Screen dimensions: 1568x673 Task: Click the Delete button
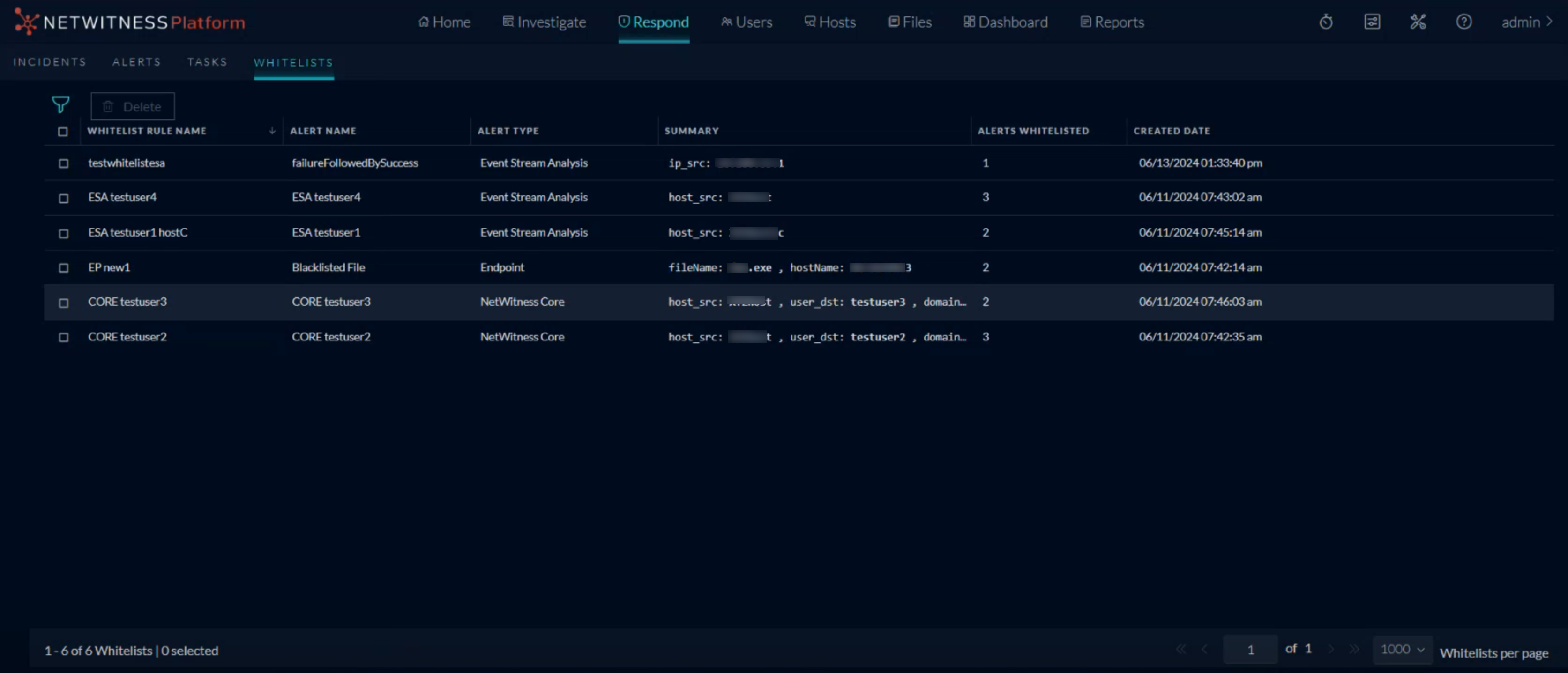tap(132, 106)
